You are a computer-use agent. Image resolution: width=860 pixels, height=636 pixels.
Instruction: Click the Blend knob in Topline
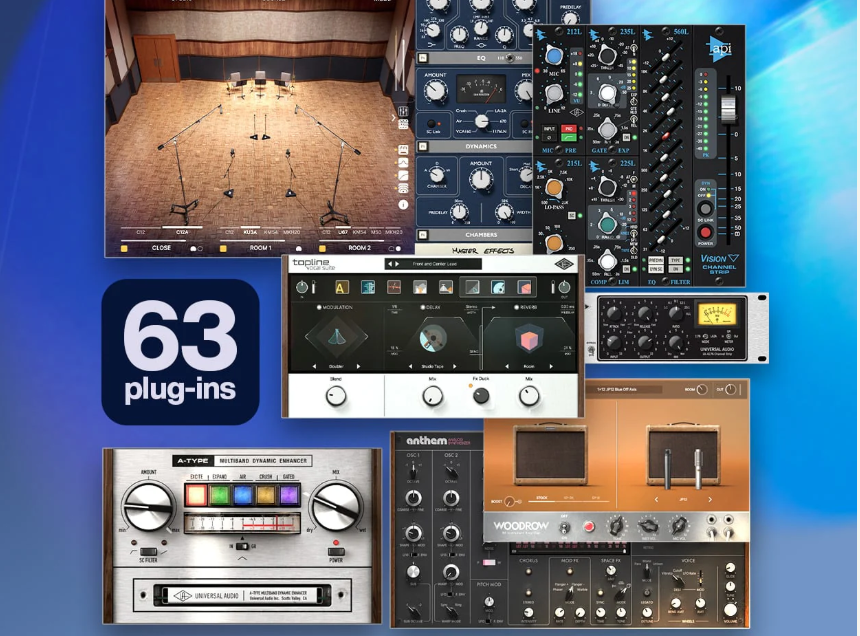336,395
